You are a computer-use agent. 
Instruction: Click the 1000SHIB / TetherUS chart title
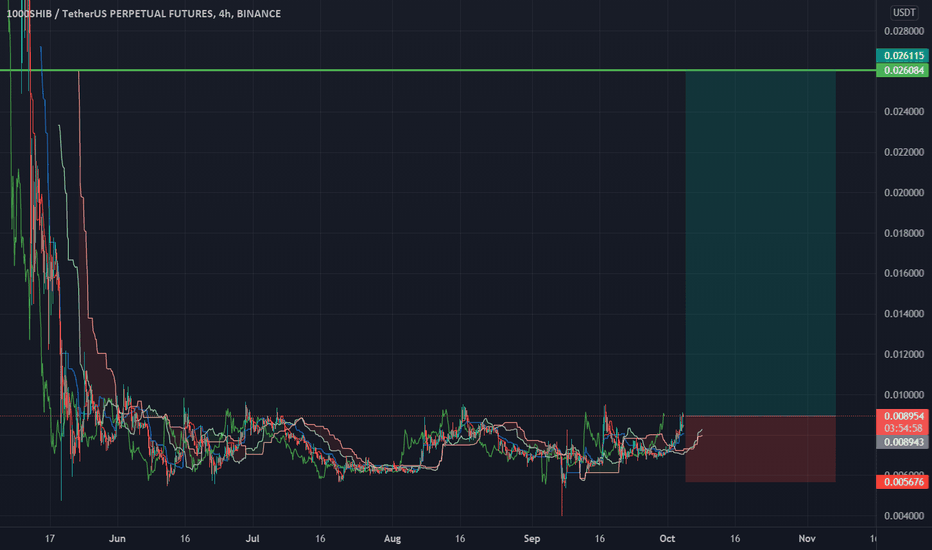143,13
